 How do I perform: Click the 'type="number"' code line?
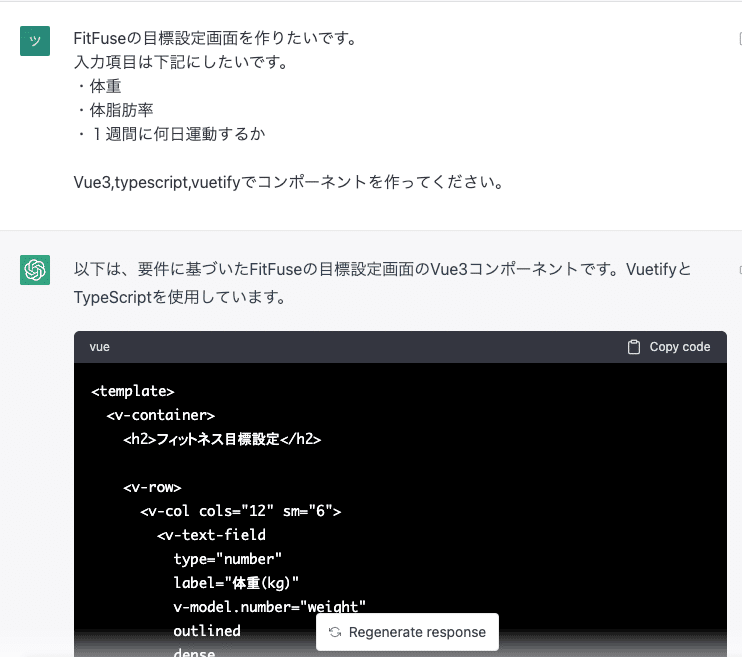(228, 559)
